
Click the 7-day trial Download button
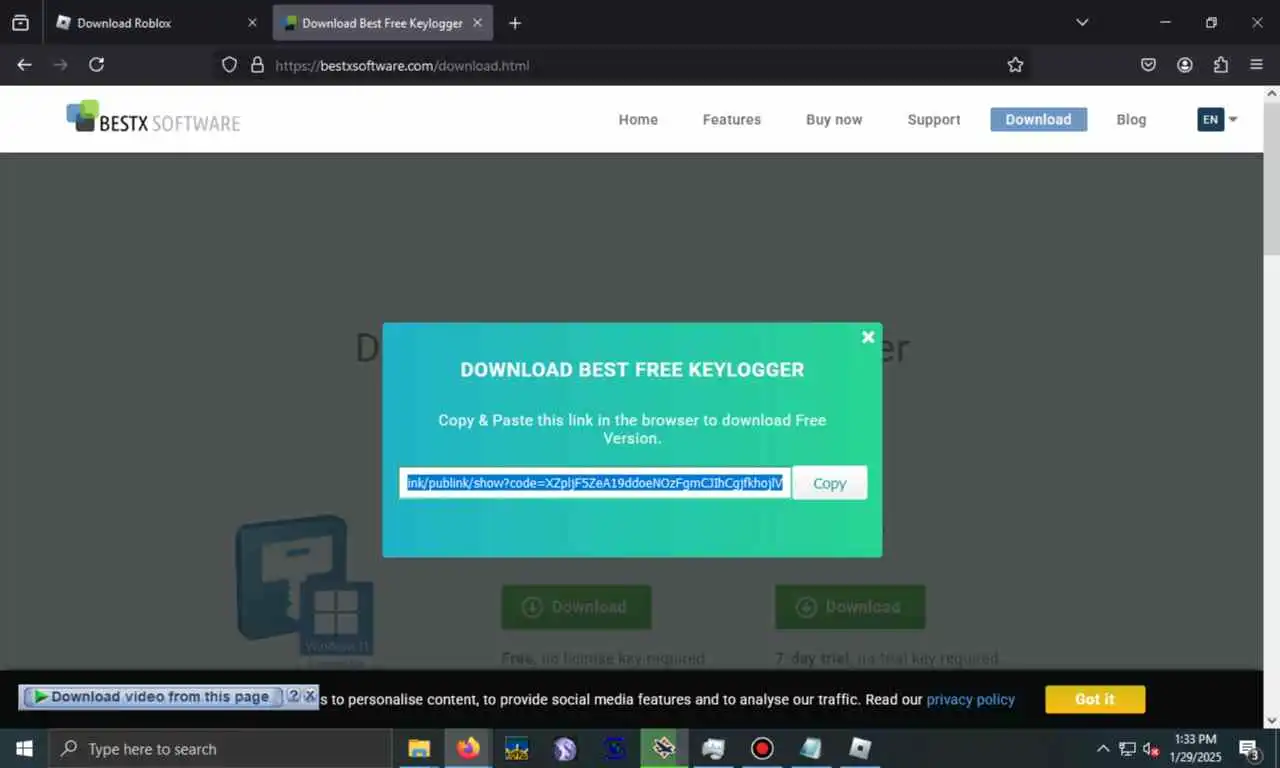click(x=850, y=607)
